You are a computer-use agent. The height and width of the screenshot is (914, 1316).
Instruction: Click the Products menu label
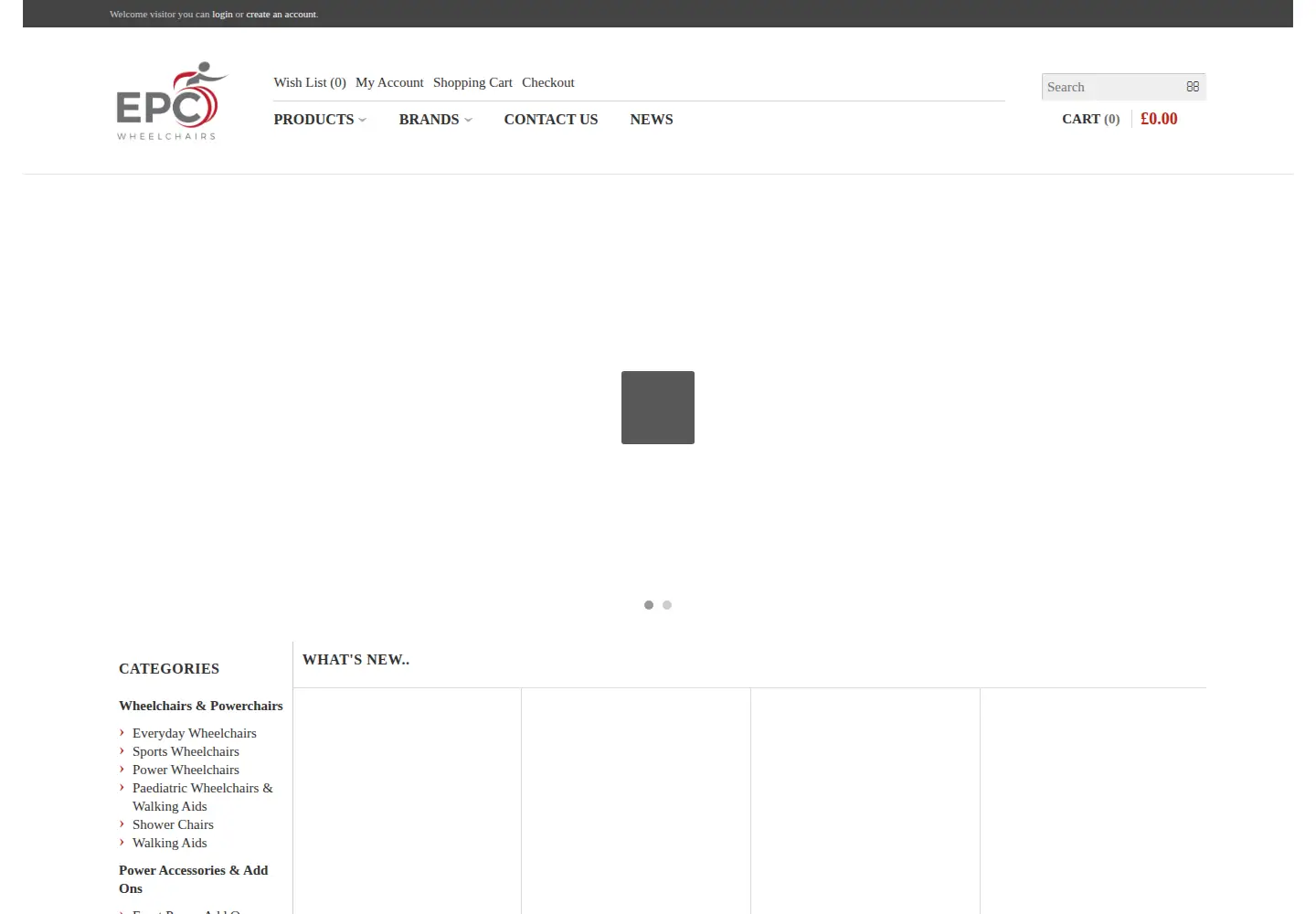pyautogui.click(x=313, y=120)
